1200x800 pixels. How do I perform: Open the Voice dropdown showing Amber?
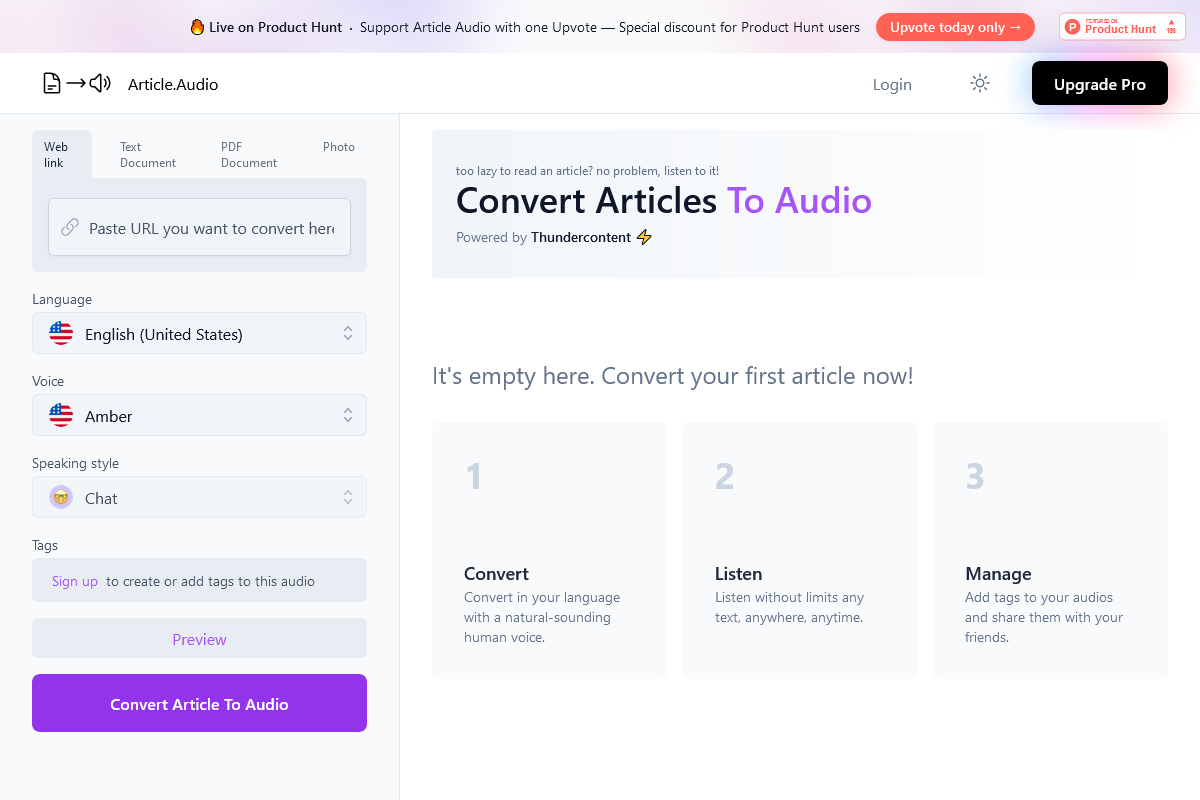[199, 415]
